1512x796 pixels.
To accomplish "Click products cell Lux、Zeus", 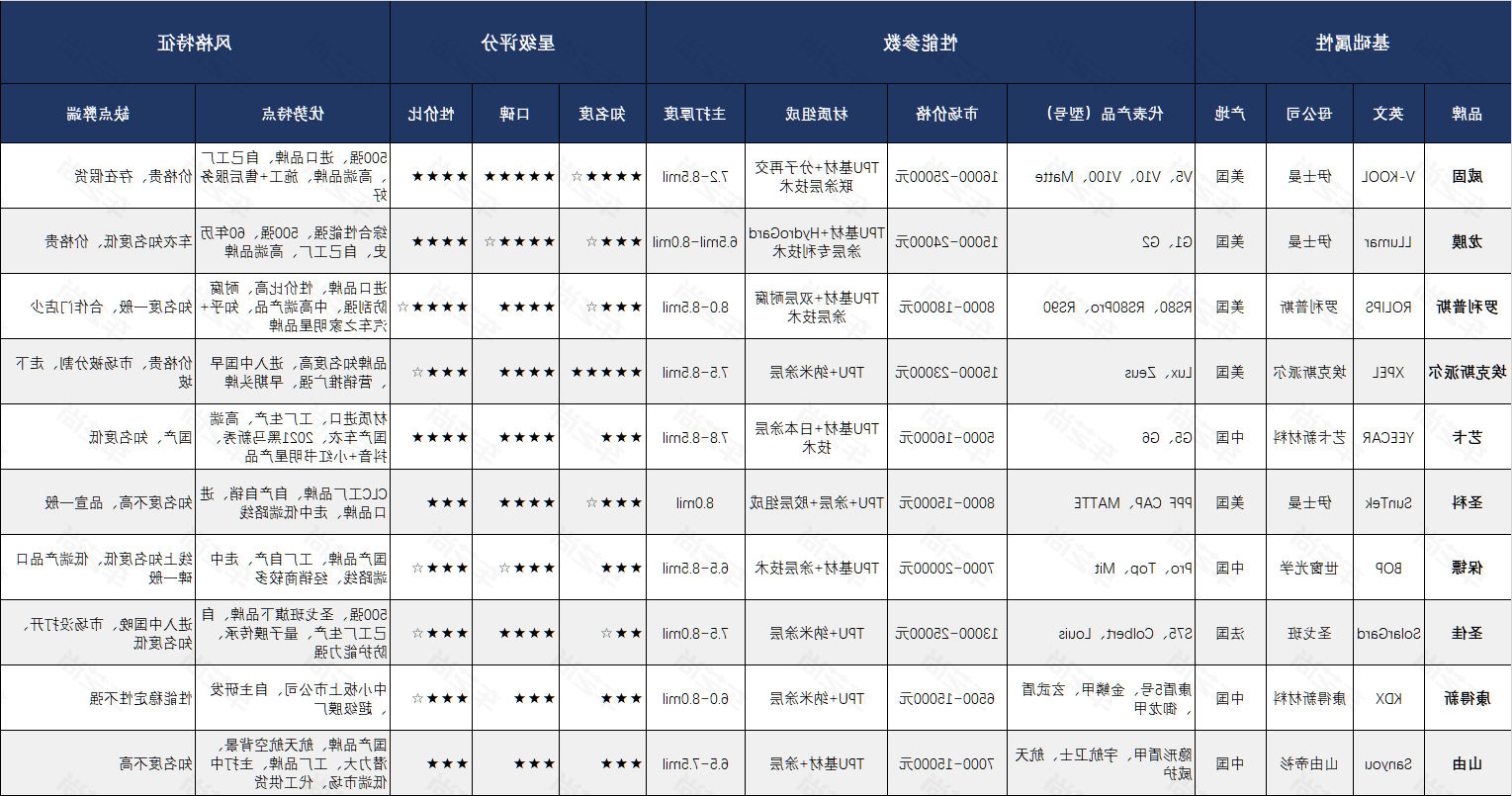I will point(1101,372).
